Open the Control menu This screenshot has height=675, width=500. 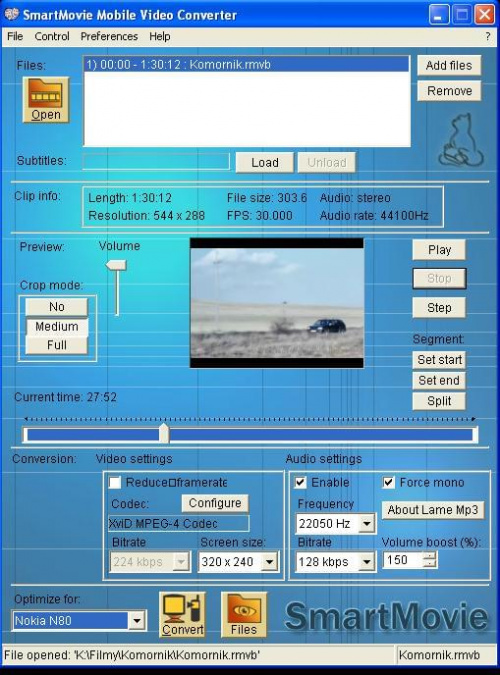click(52, 37)
